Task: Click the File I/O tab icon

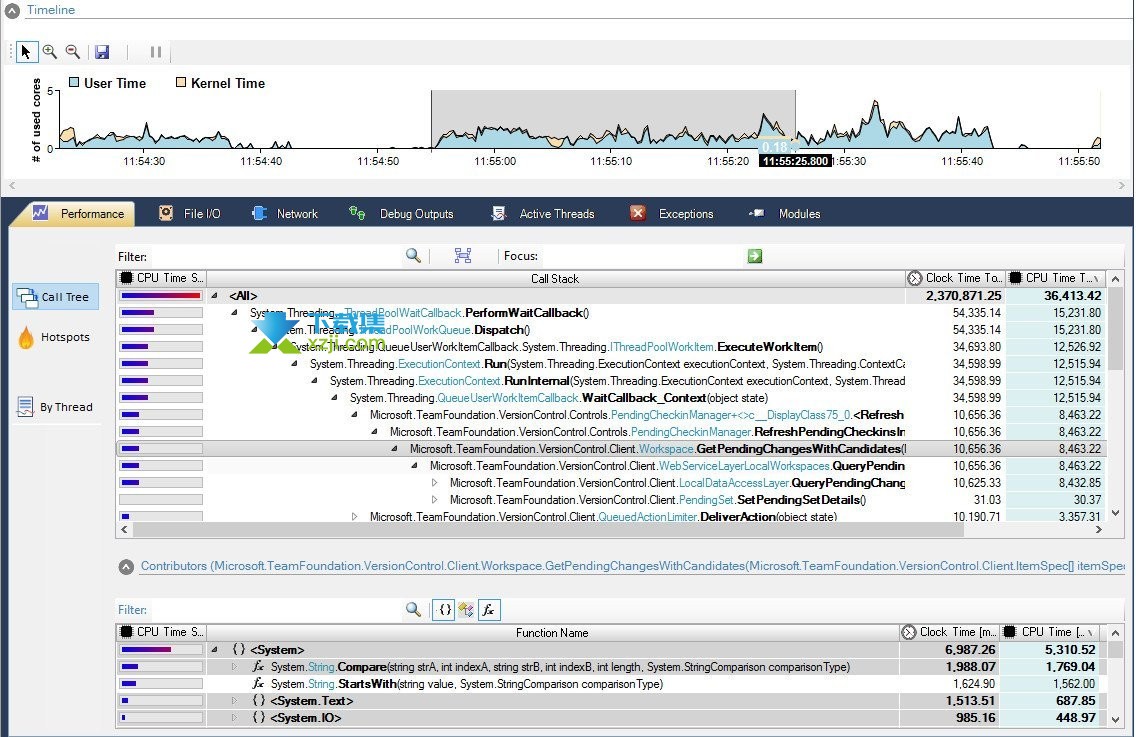Action: (x=166, y=213)
